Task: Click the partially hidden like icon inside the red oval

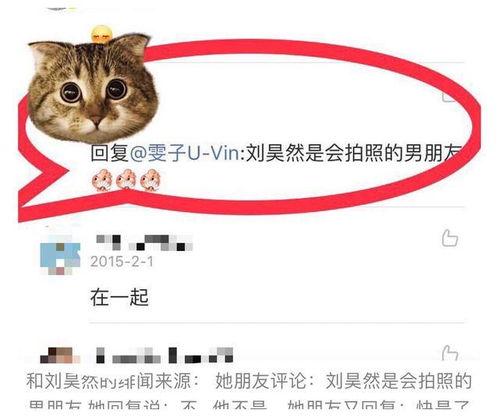Action: point(449,97)
